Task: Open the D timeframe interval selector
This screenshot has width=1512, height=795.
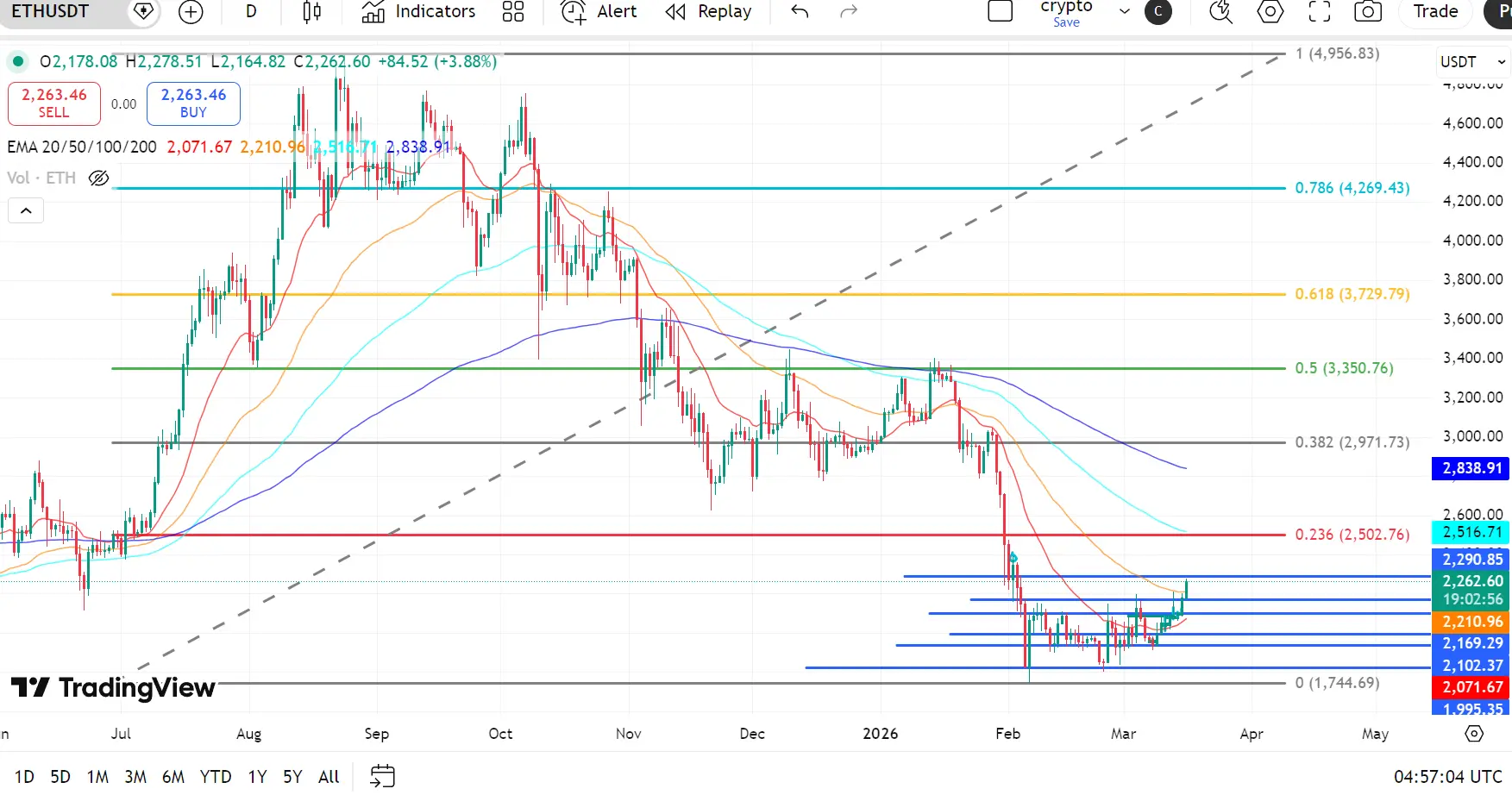Action: [251, 12]
